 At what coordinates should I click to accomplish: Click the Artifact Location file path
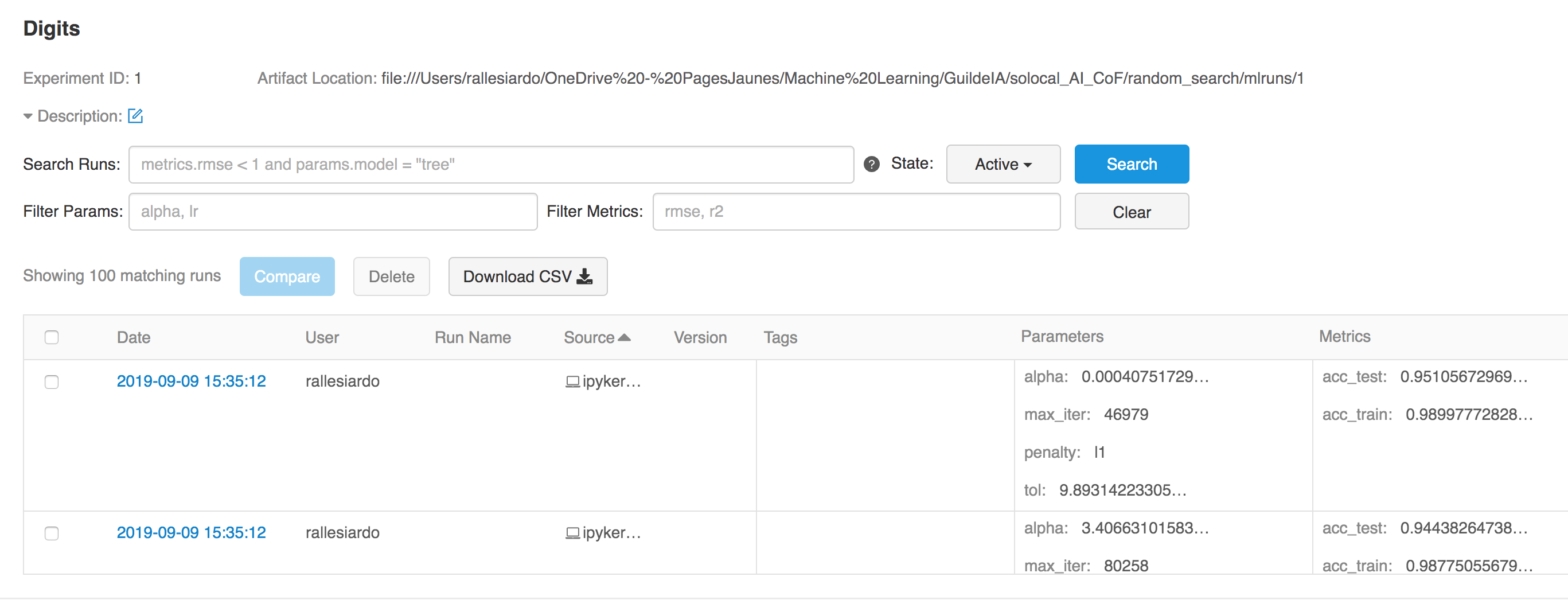[842, 79]
